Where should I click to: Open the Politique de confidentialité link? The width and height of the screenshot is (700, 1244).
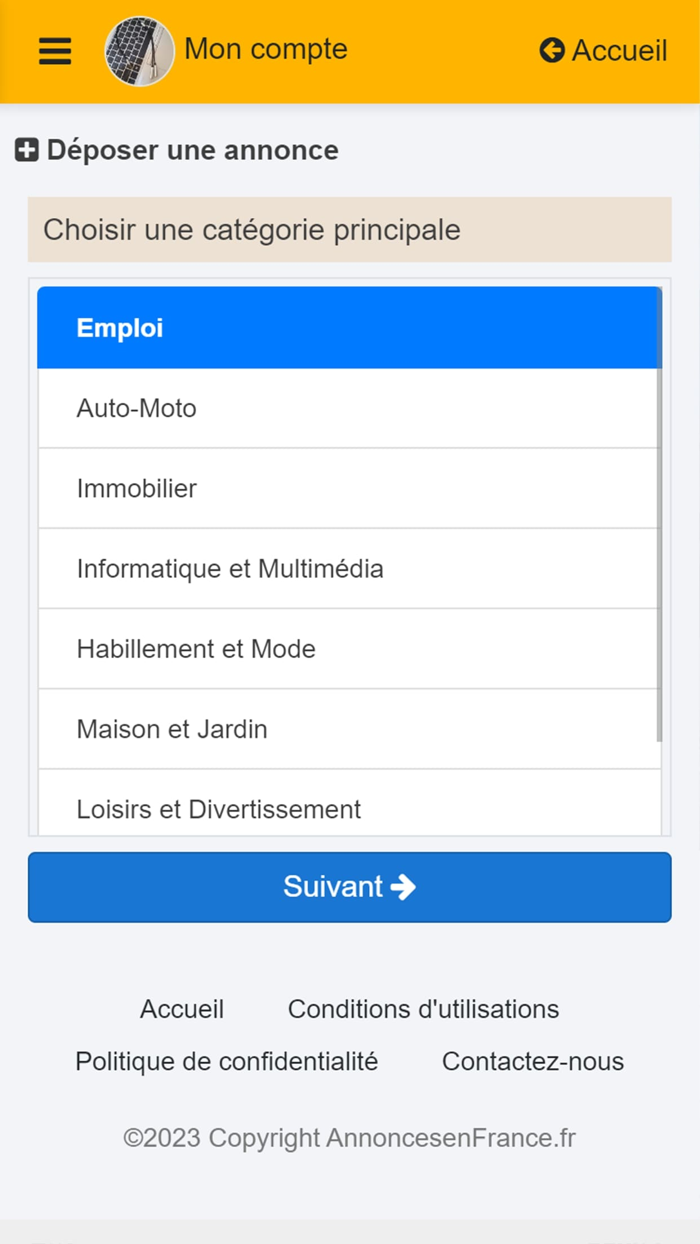pos(227,1061)
